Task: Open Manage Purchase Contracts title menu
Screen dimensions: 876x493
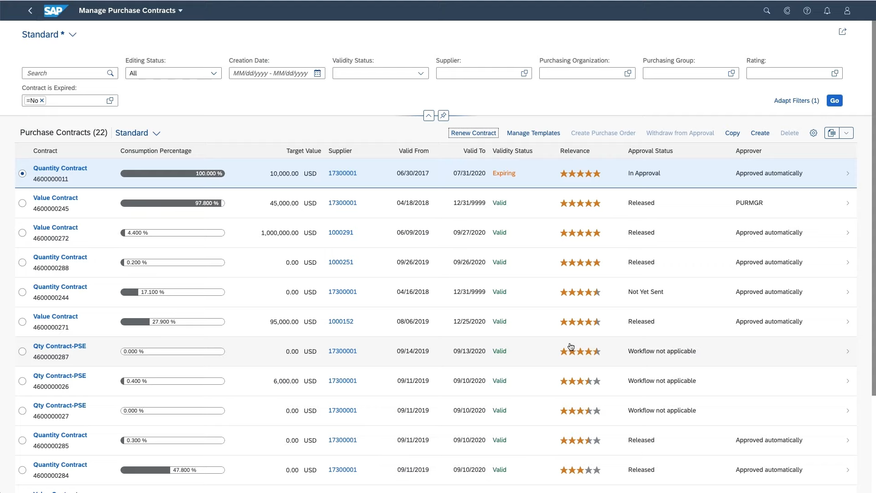Action: pyautogui.click(x=131, y=11)
